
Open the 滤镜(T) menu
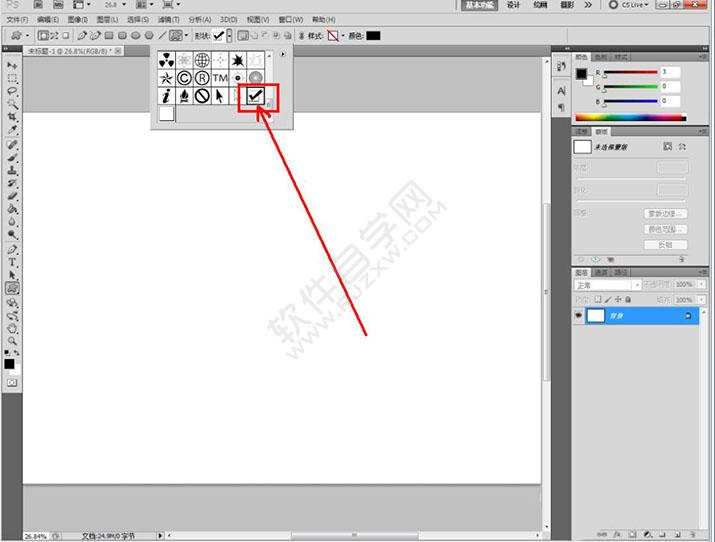[169, 20]
